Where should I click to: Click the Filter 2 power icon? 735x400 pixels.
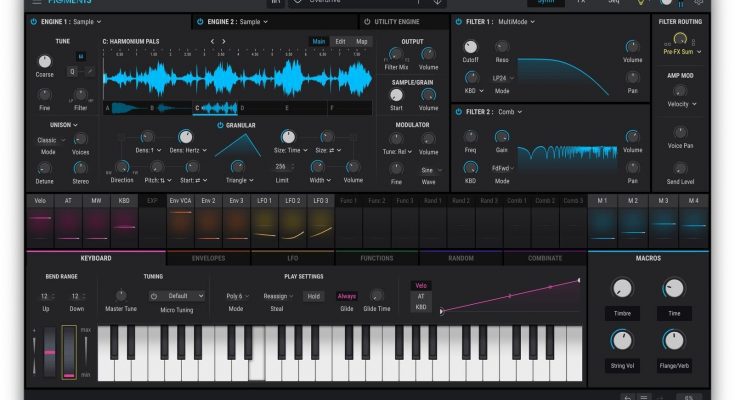(x=459, y=112)
